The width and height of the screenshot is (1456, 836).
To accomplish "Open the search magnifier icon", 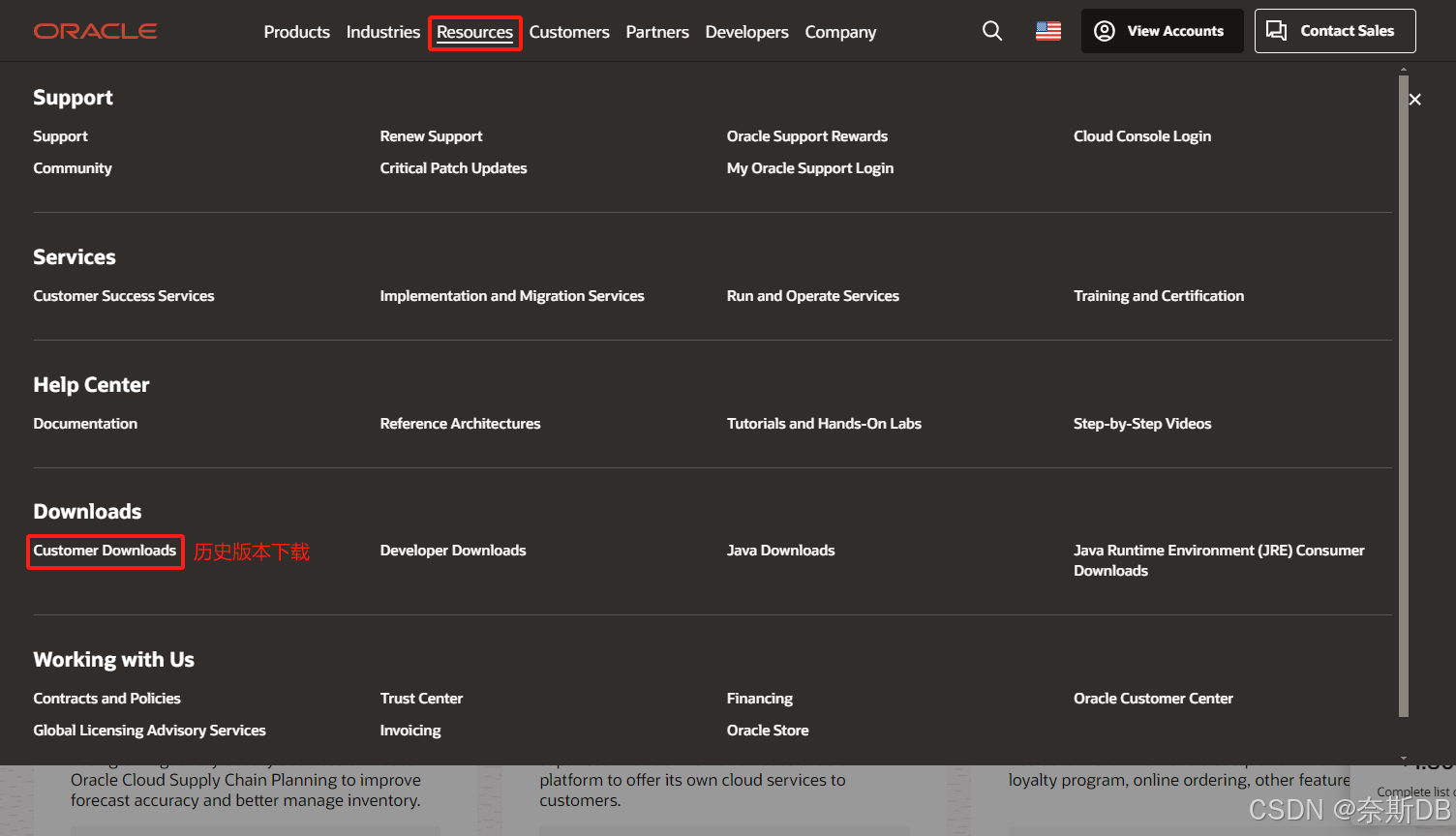I will (x=992, y=31).
